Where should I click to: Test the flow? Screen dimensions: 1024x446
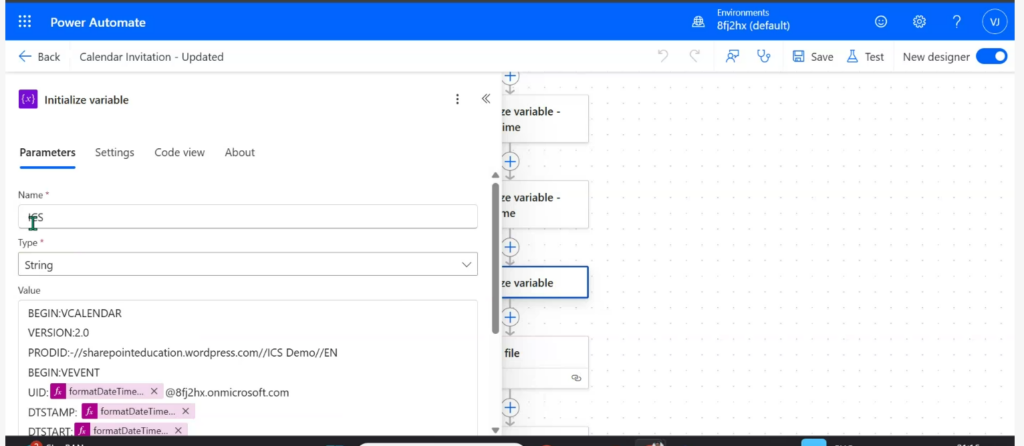click(865, 57)
